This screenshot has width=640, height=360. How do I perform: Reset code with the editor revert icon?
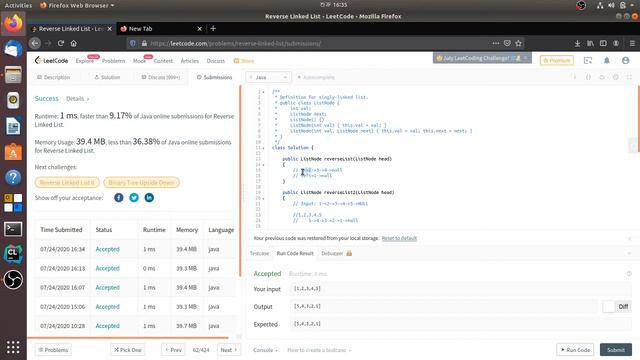click(602, 77)
